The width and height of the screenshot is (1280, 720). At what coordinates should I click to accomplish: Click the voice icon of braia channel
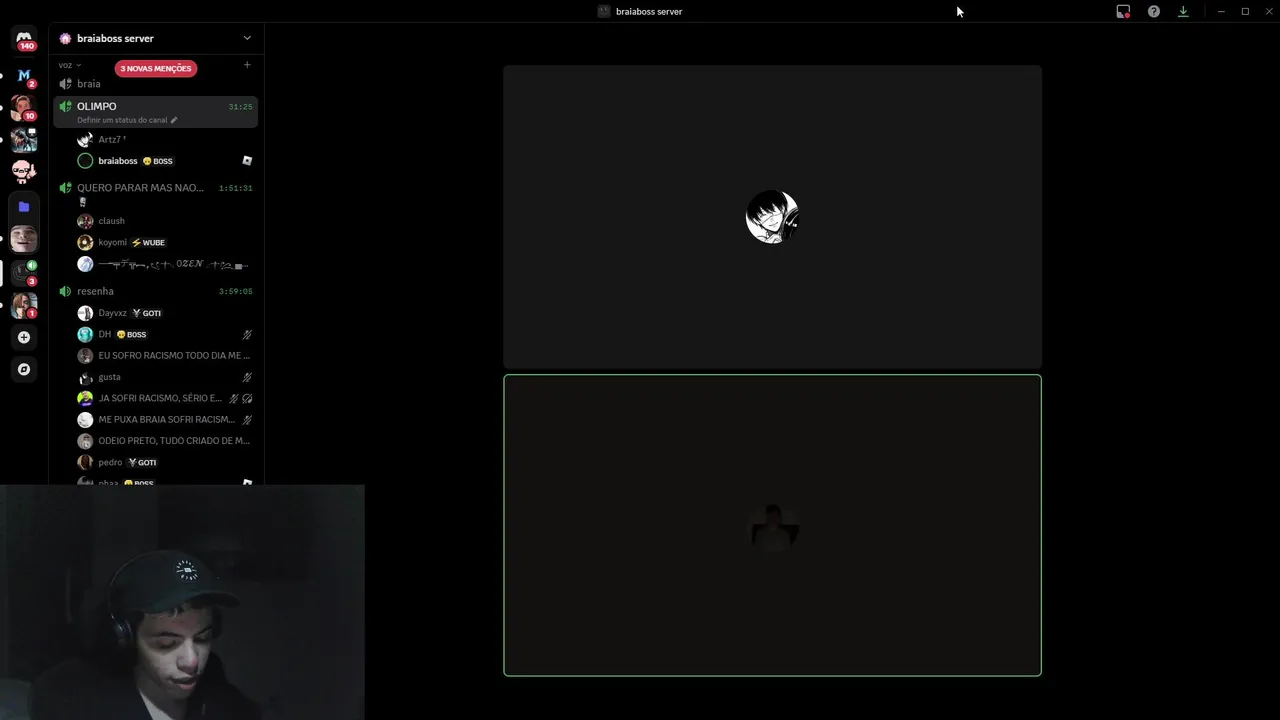(65, 84)
